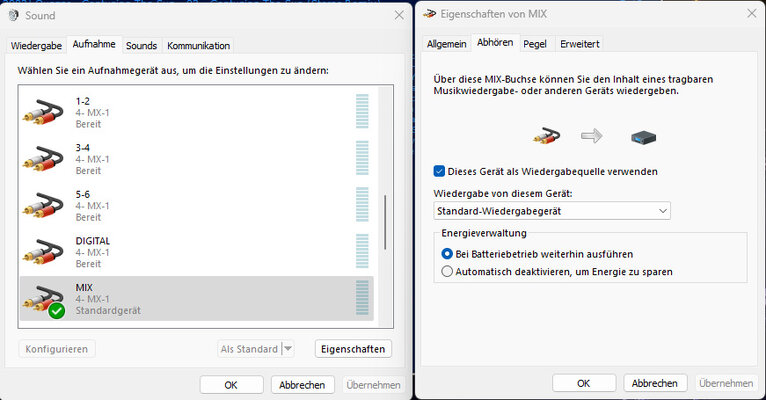This screenshot has width=766, height=400.
Task: Switch to the Wiedergabe tab
Action: point(36,45)
